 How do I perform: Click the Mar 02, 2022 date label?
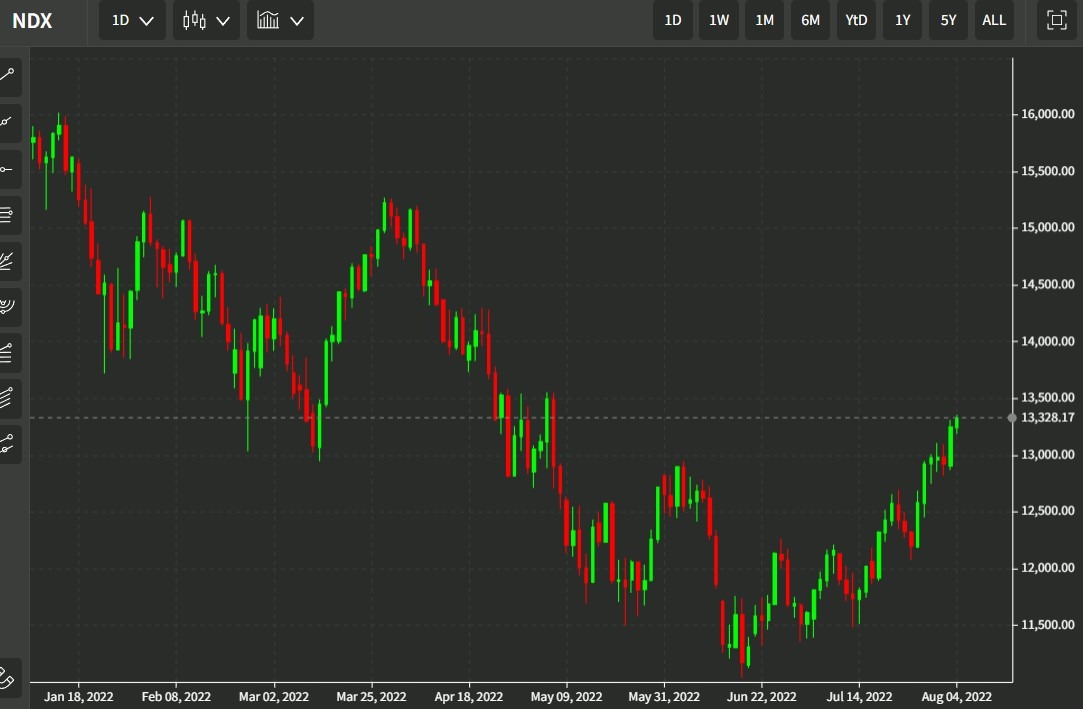pos(274,697)
